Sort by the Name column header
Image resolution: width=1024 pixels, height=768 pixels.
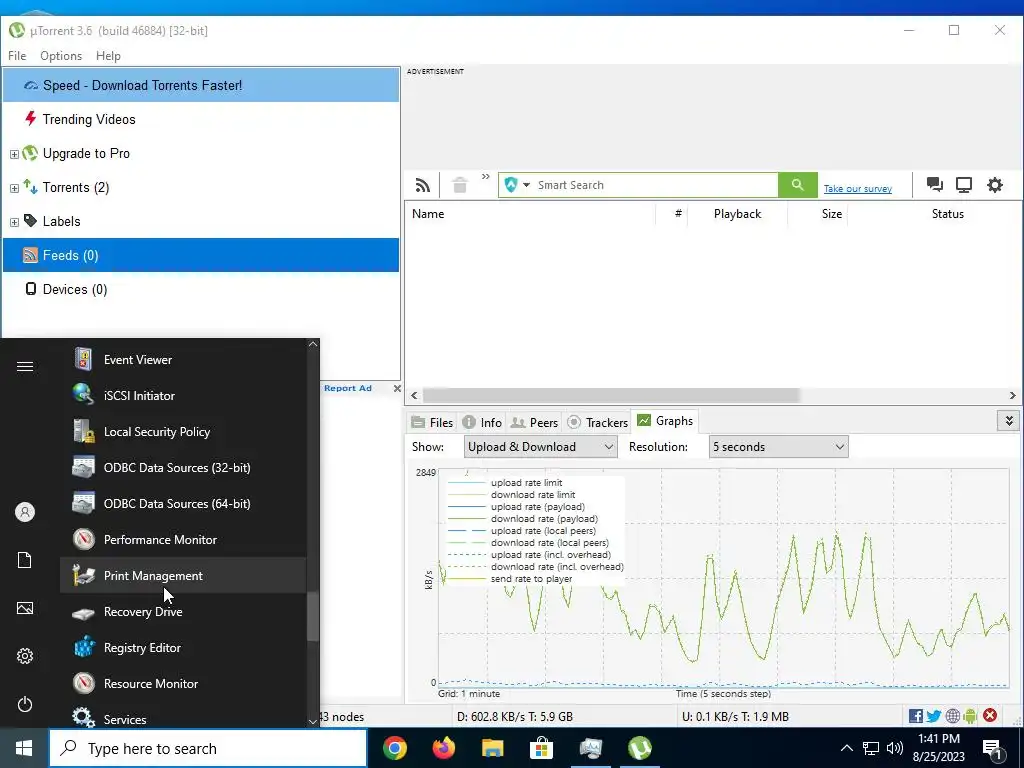click(x=530, y=214)
